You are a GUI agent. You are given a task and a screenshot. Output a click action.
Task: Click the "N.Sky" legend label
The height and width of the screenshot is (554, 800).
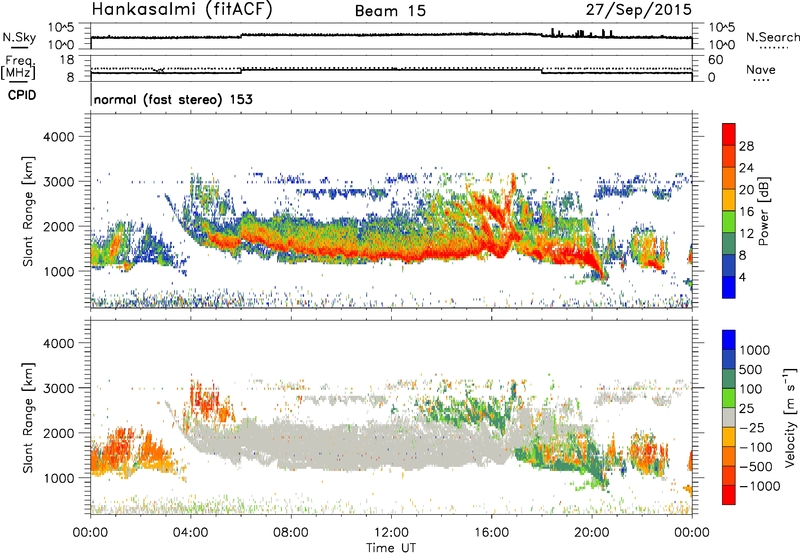pyautogui.click(x=19, y=37)
